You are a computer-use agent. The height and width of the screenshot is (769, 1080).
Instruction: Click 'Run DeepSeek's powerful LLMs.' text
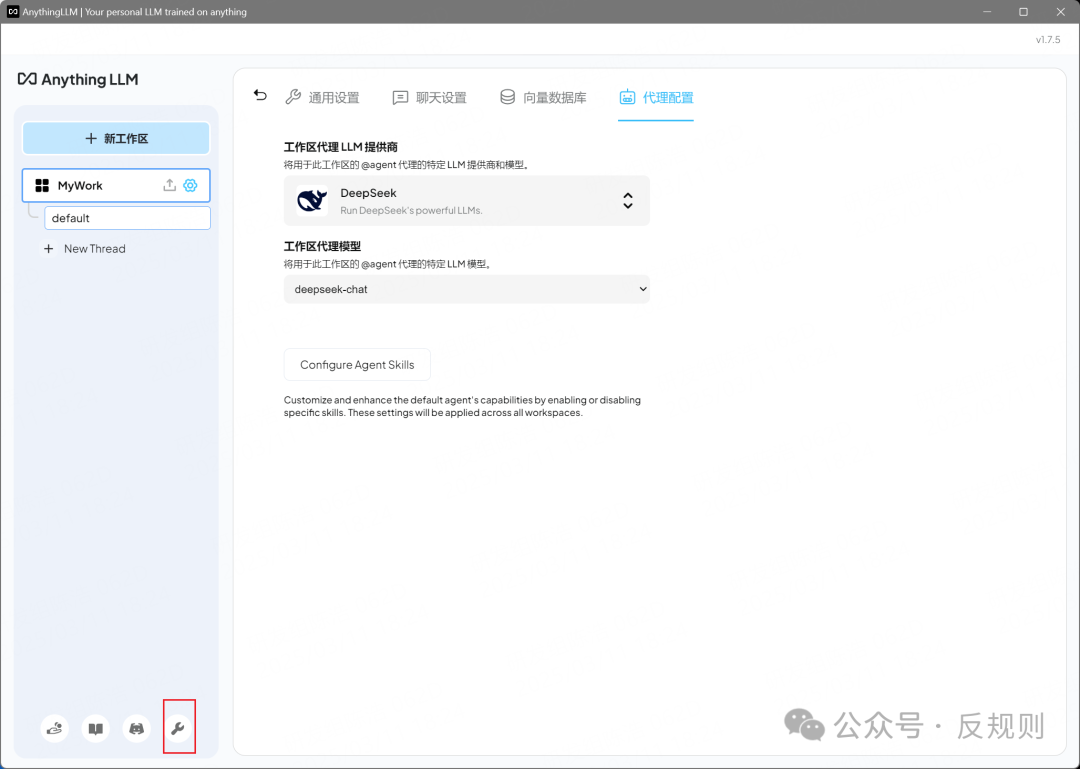click(x=411, y=210)
